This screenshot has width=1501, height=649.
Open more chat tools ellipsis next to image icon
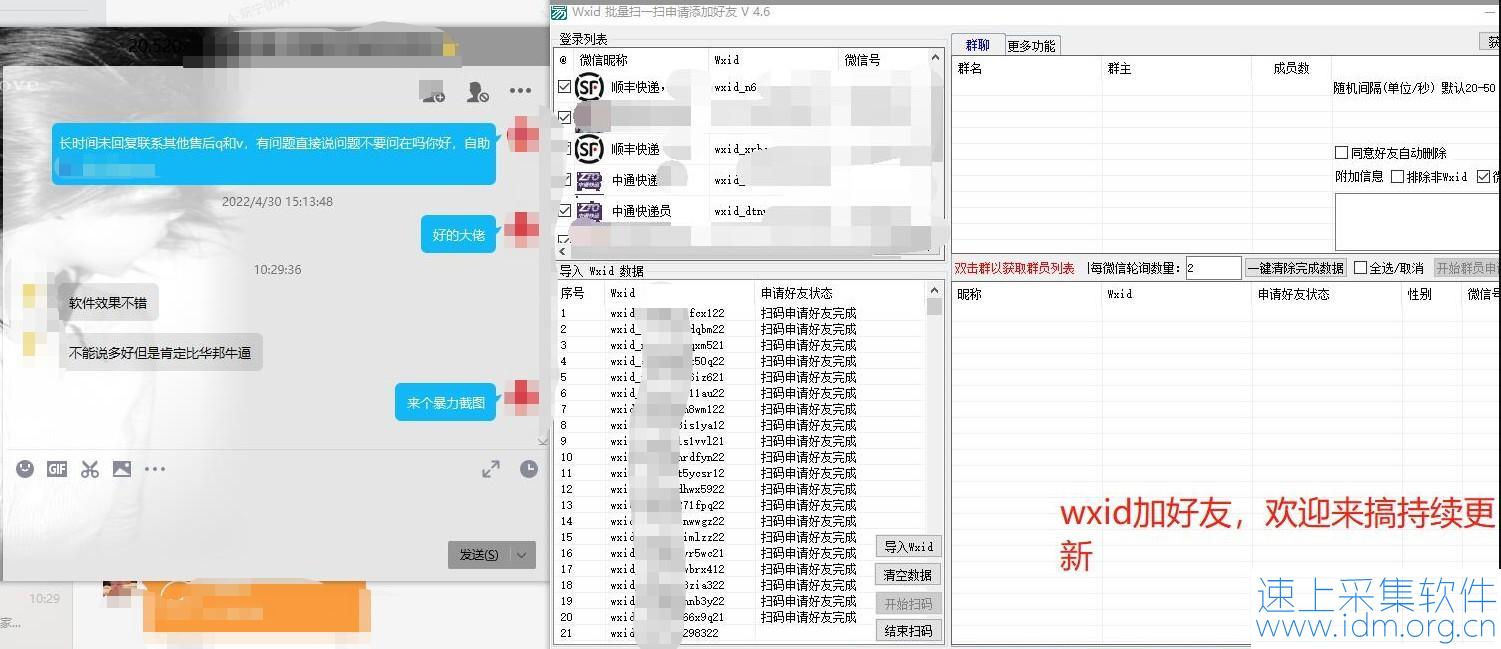pos(155,469)
